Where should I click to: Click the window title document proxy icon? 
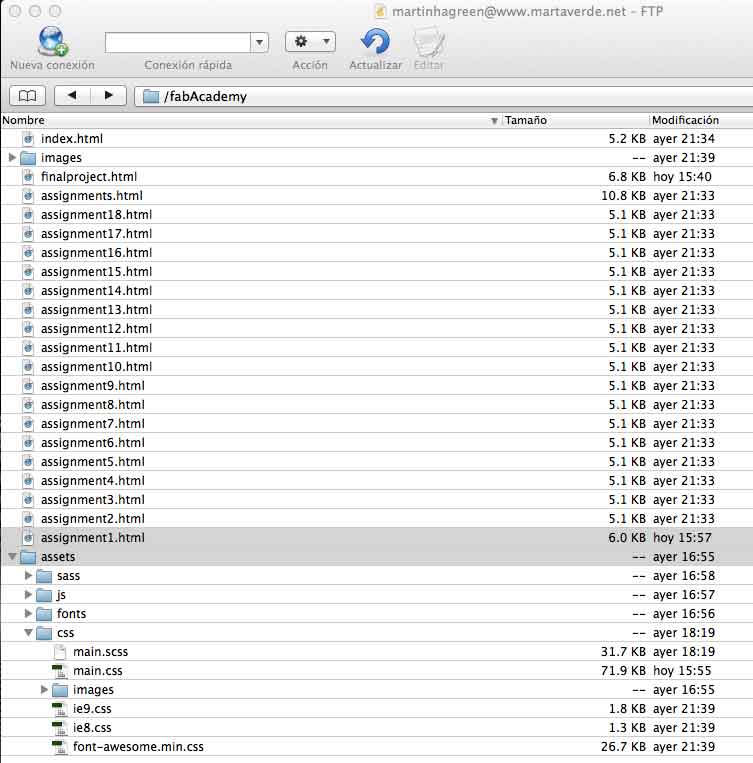(381, 11)
